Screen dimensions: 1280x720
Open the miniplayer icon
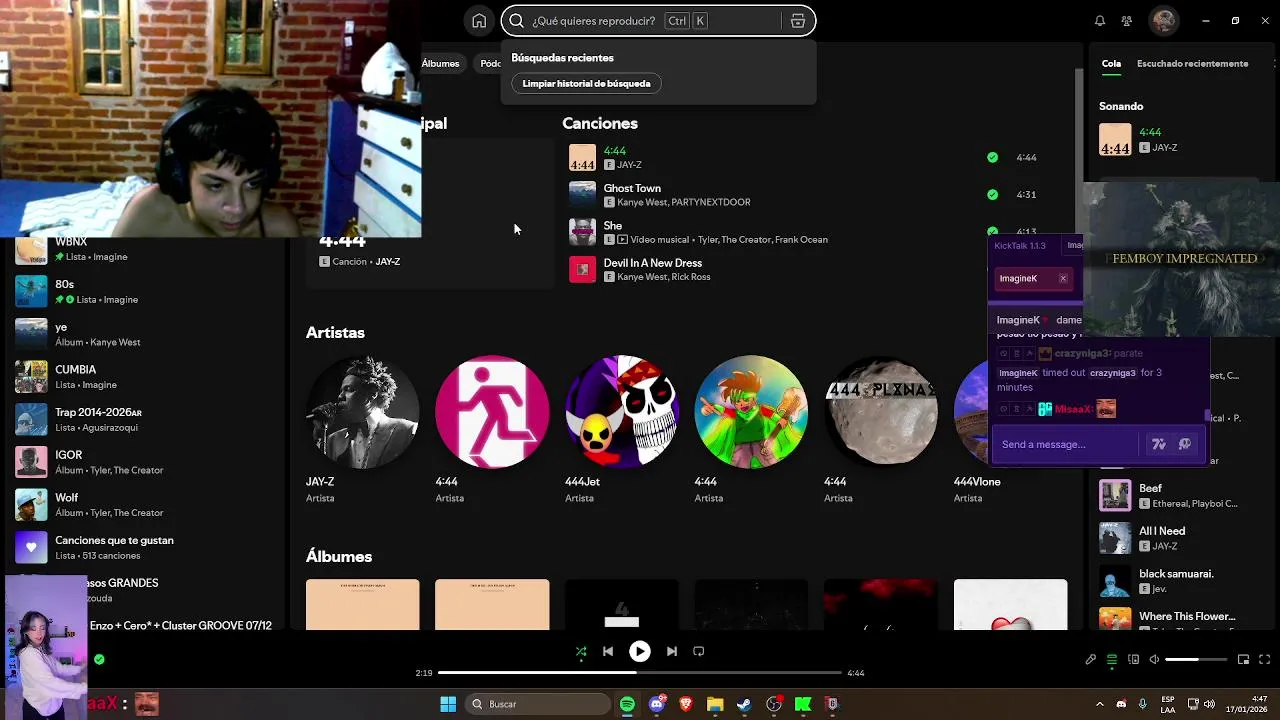click(1243, 659)
